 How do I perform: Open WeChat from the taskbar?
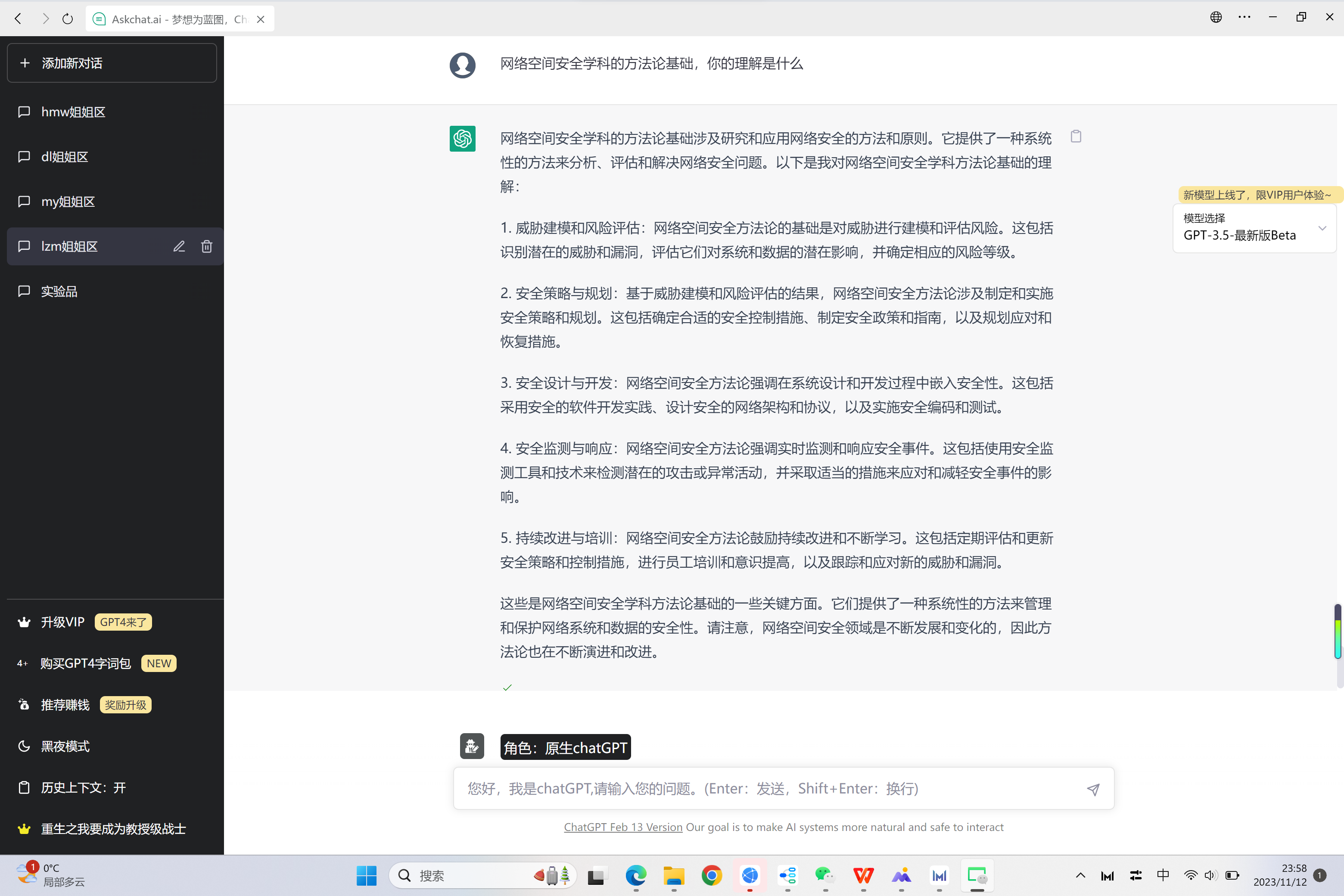tap(824, 875)
